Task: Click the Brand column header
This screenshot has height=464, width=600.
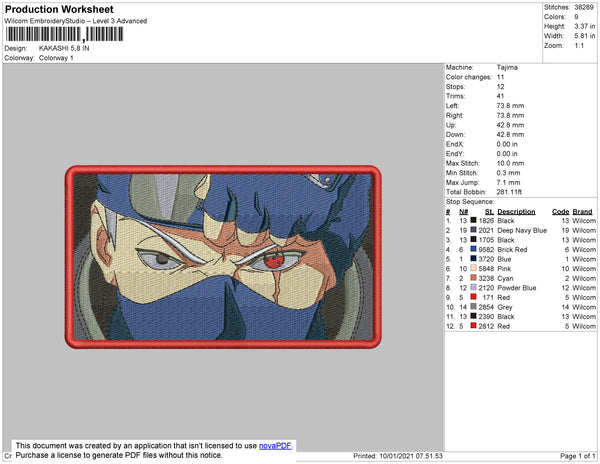Action: (x=582, y=212)
